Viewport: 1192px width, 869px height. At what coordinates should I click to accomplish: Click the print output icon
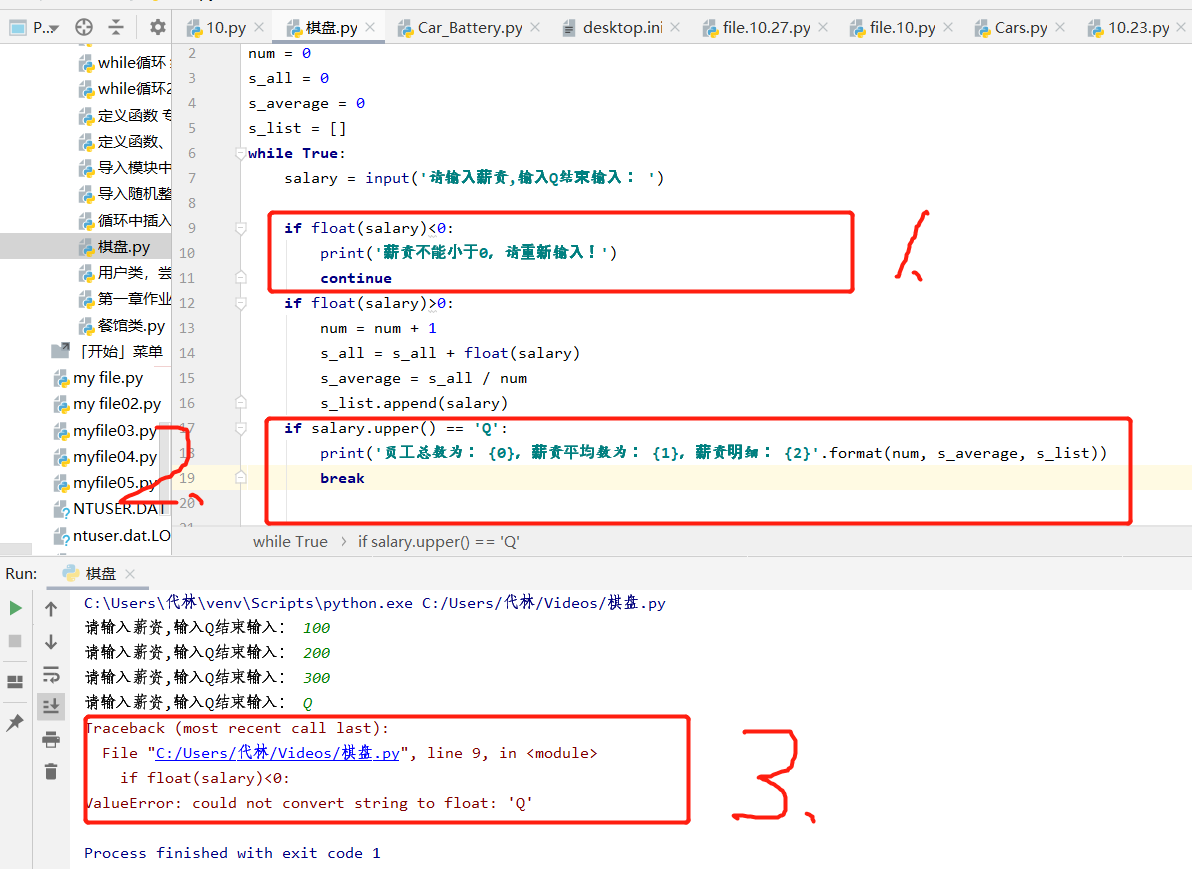pyautogui.click(x=51, y=739)
